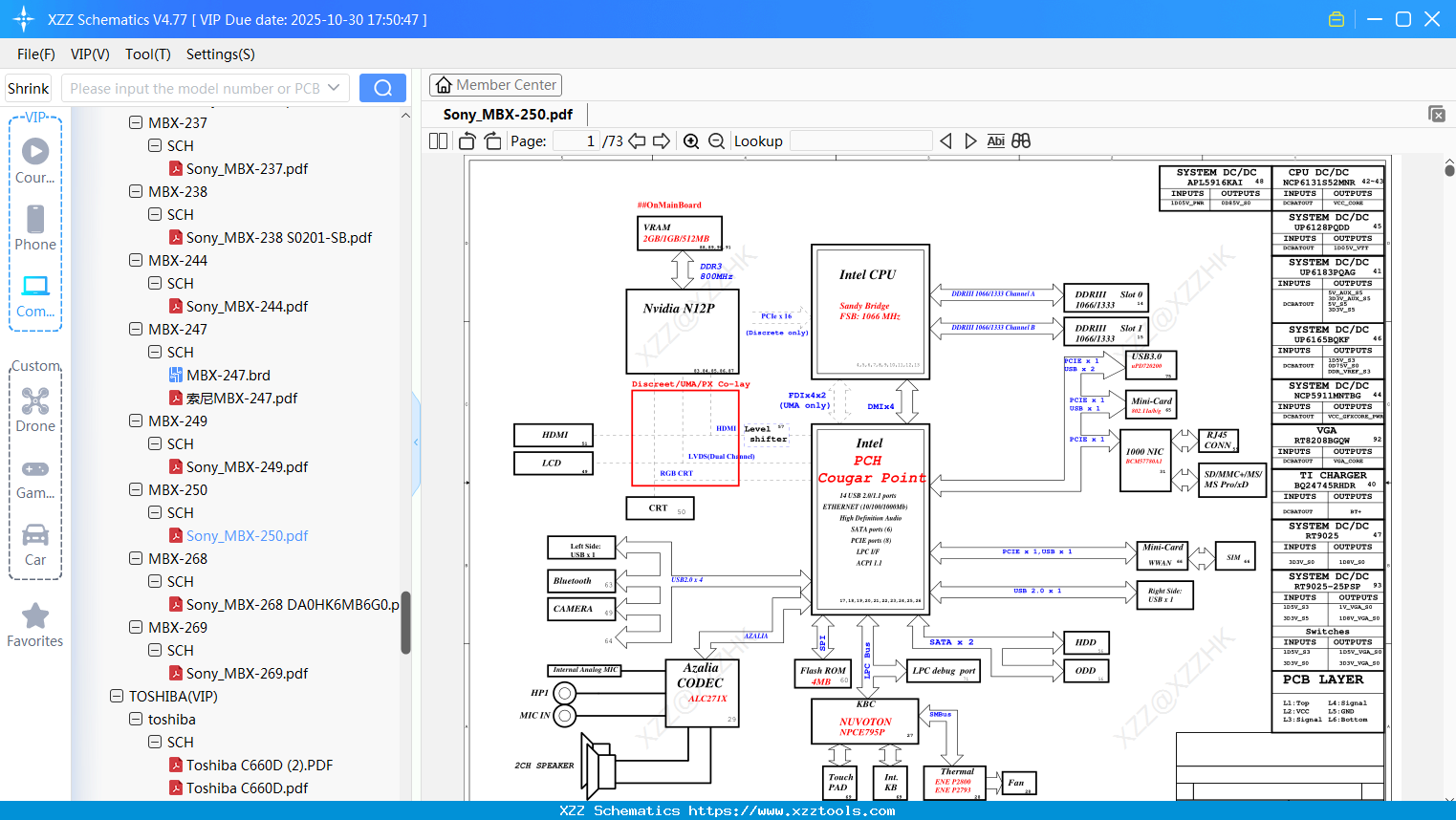Open the Tool(T) menu
Screen dimensions: 1456x820
[x=147, y=54]
